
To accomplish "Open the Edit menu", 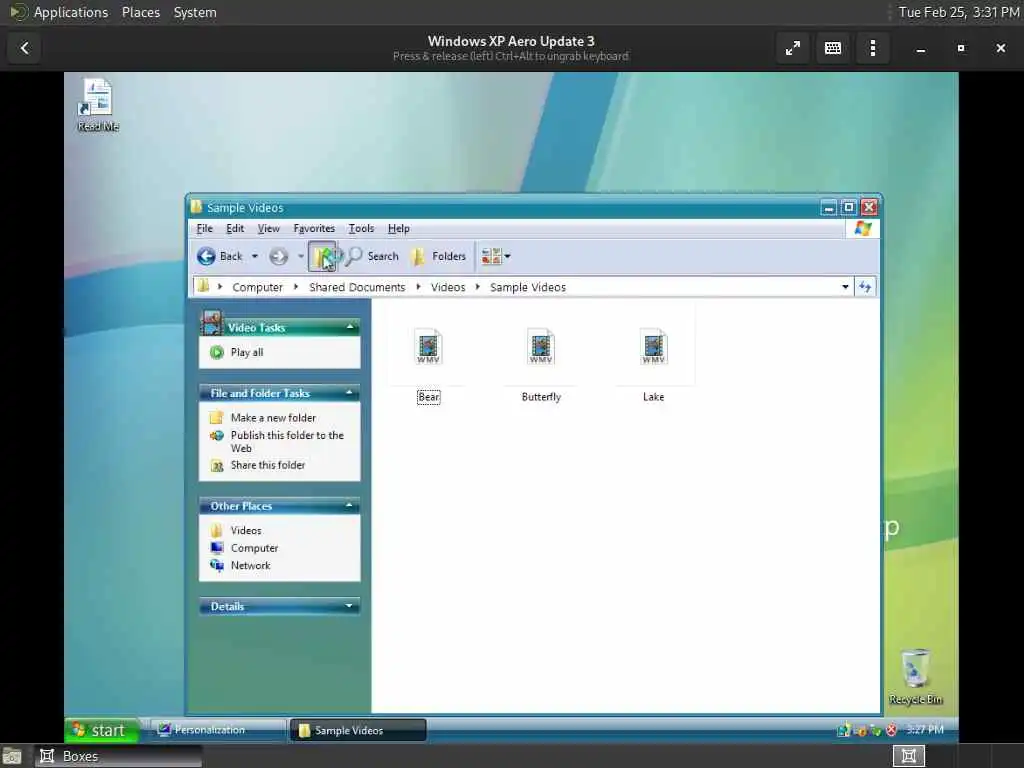I will pos(235,229).
